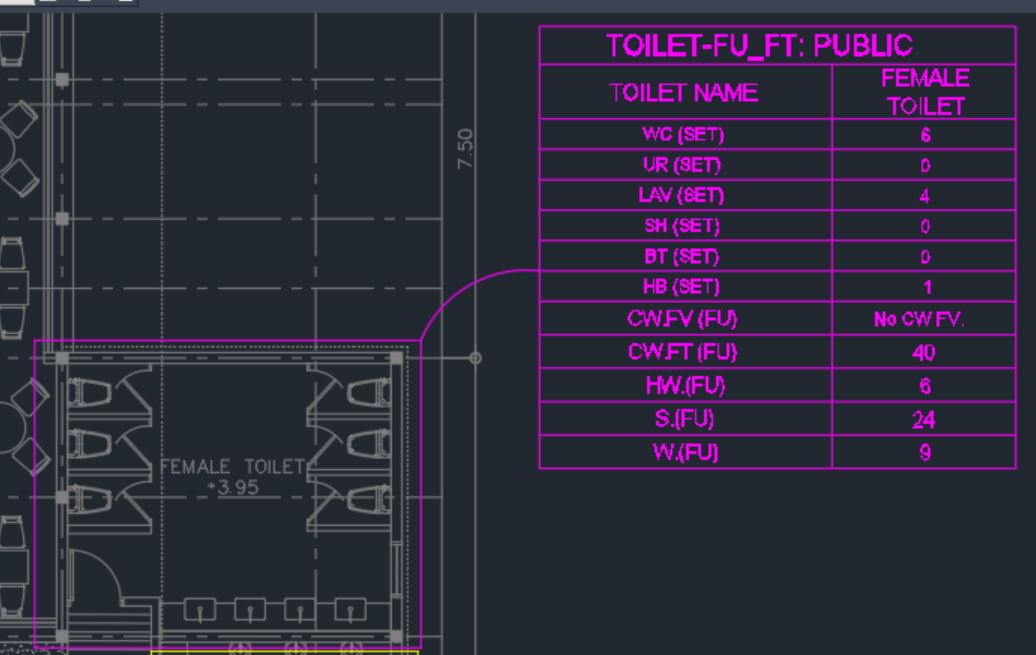The height and width of the screenshot is (655, 1036).
Task: Click the LAV (SET) row label
Action: (685, 196)
